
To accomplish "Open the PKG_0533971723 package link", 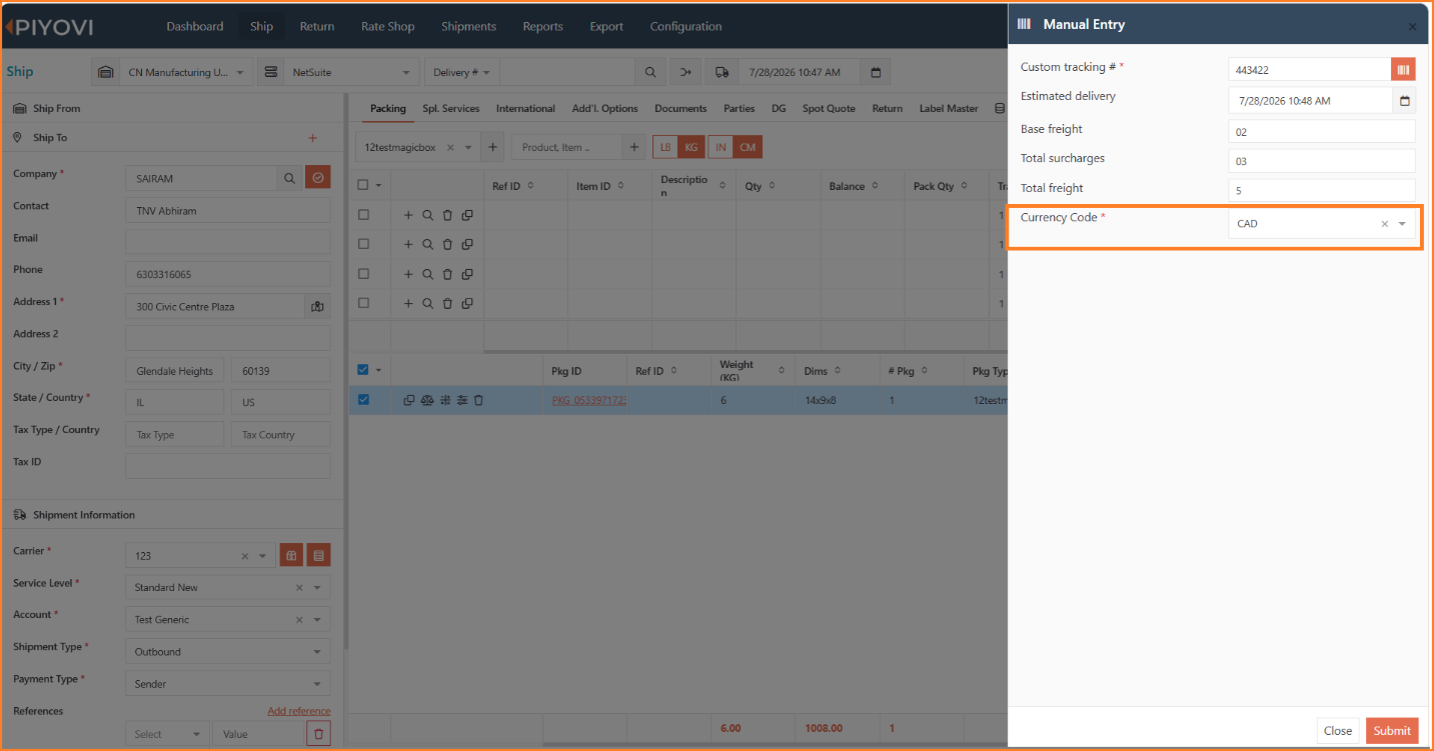I will point(589,400).
